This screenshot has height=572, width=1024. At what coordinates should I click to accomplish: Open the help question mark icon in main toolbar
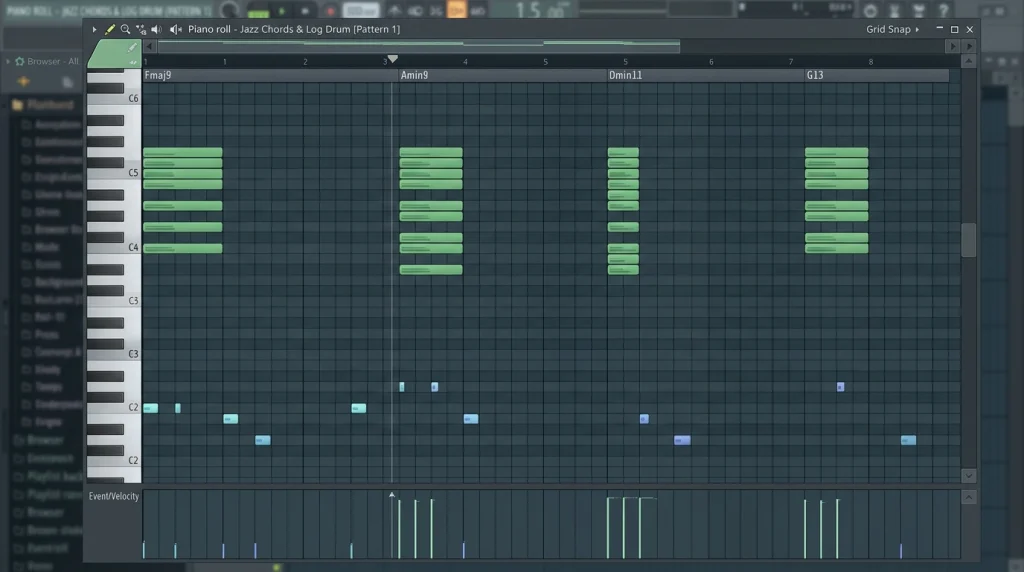(943, 10)
